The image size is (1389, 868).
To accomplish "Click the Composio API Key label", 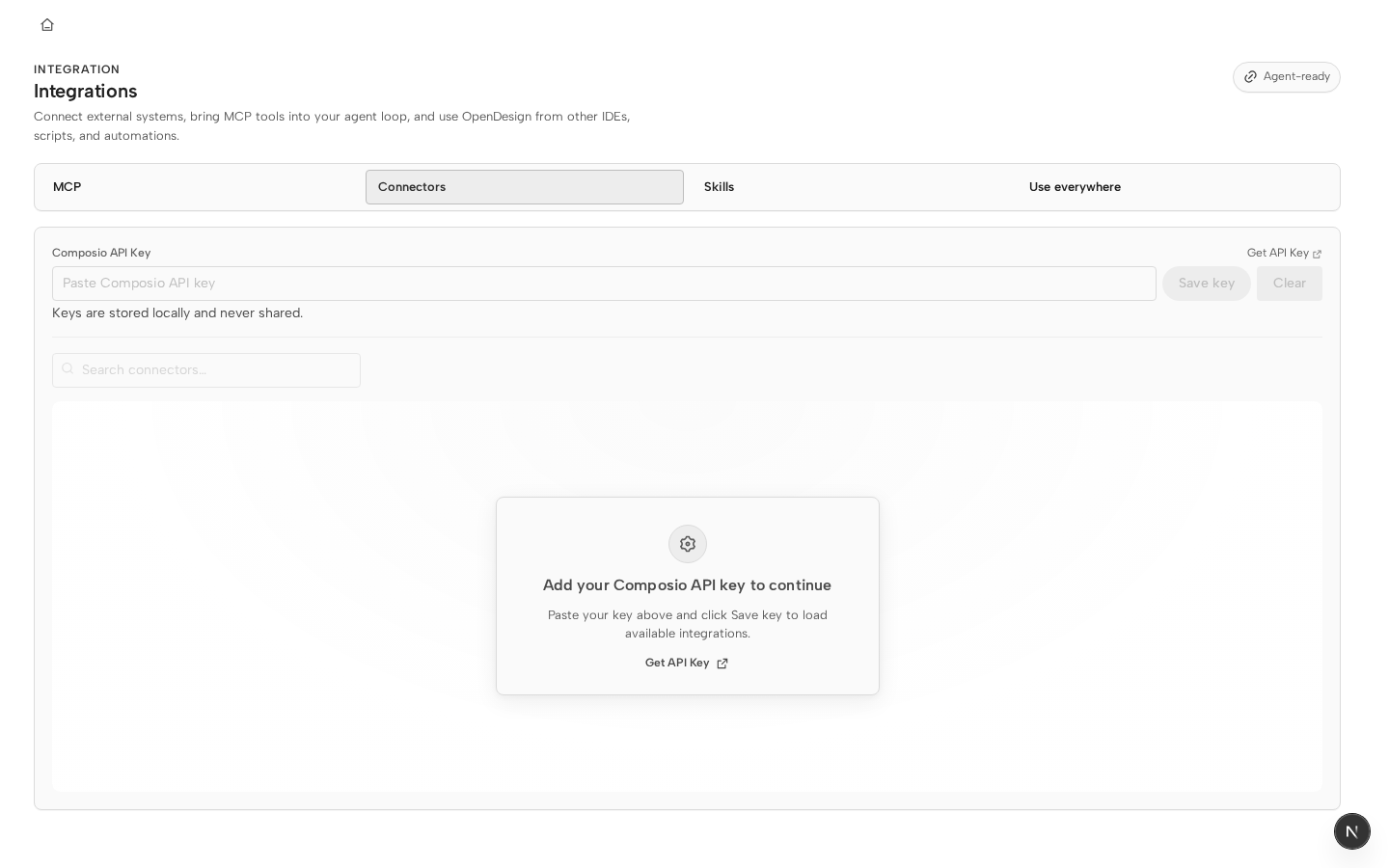I will click(101, 254).
